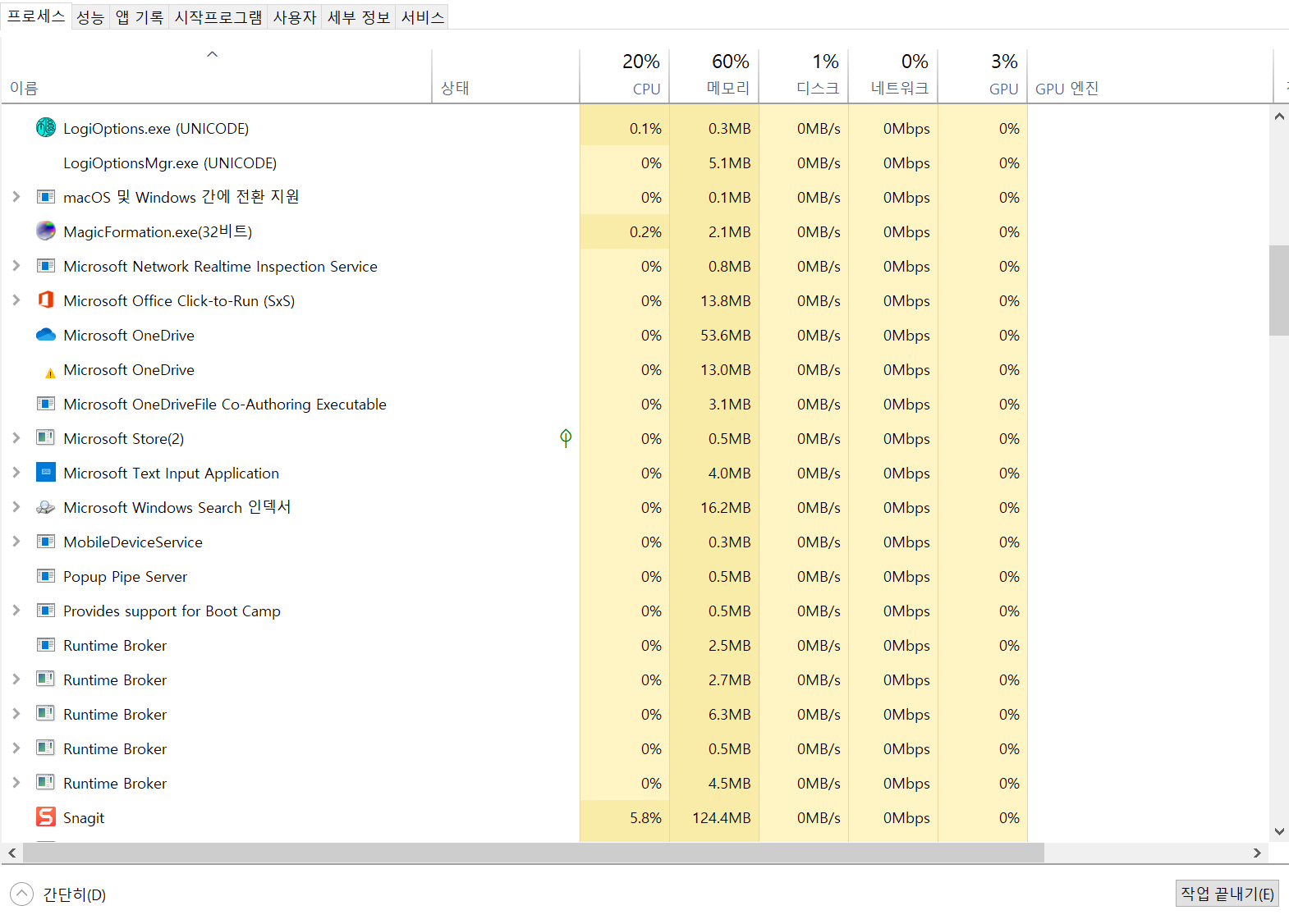The width and height of the screenshot is (1289, 924).
Task: Expand the Microsoft Store(2) group
Action: 16,438
